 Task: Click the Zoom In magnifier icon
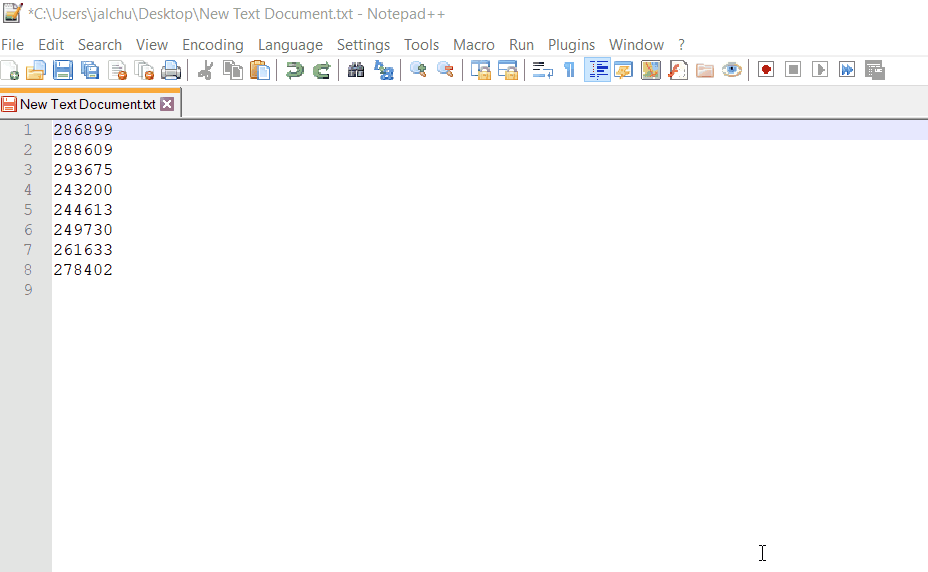(418, 70)
